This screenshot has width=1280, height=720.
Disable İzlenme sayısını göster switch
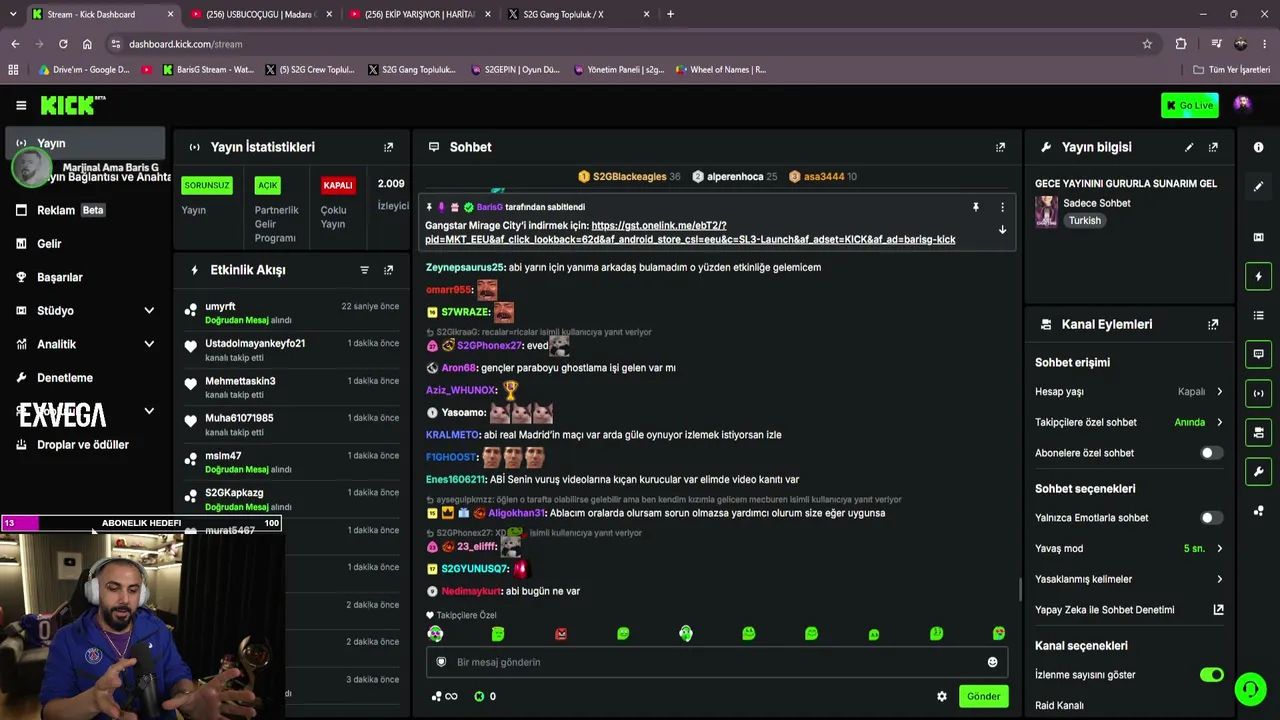tap(1211, 675)
